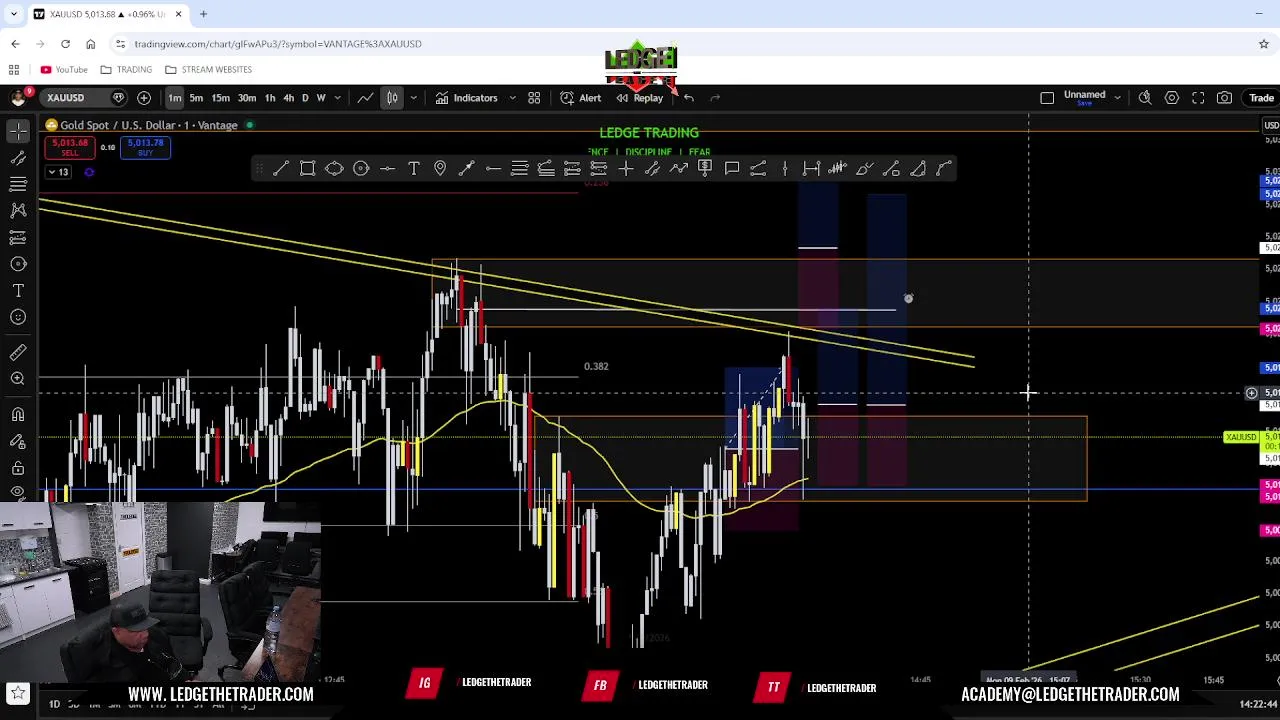1280x720 pixels.
Task: Switch to the 1m timeframe
Action: (x=175, y=98)
